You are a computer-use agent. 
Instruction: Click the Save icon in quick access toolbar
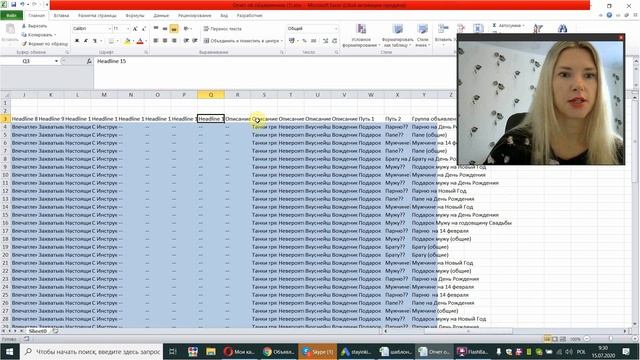13,5
